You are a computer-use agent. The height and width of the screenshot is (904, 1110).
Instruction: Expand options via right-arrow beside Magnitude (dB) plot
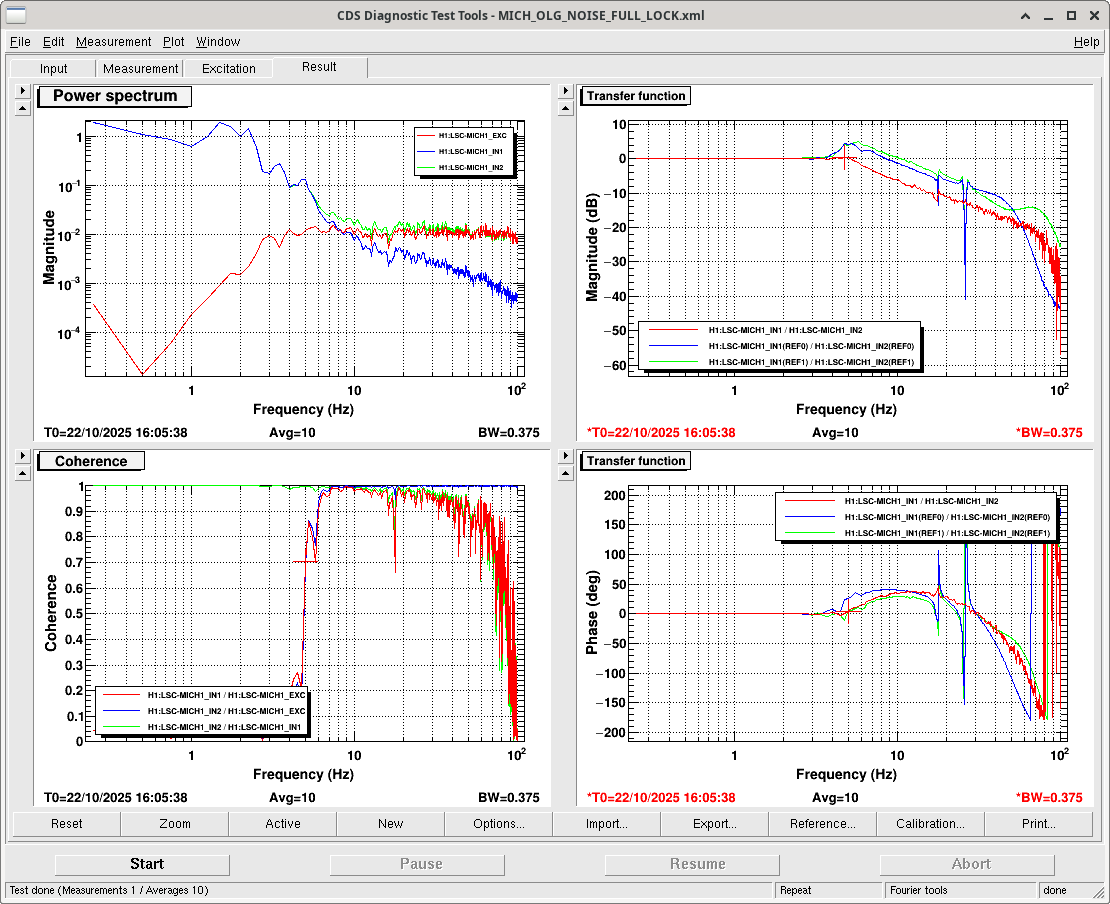pyautogui.click(x=566, y=91)
